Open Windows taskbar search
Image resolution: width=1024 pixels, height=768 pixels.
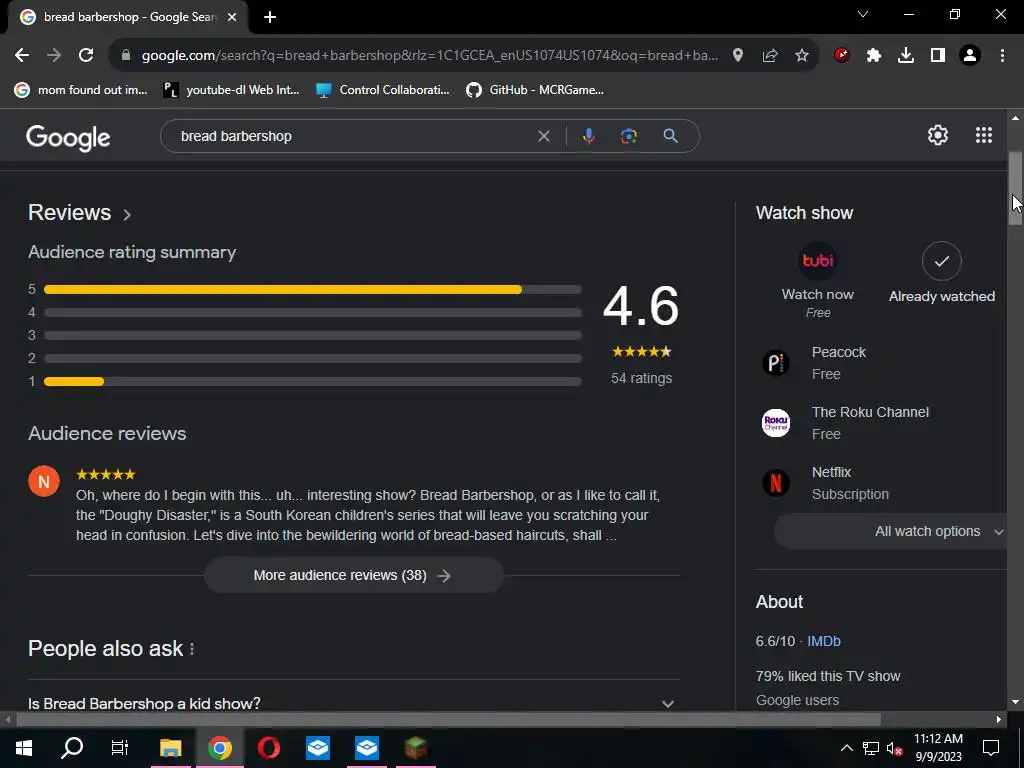click(x=72, y=748)
